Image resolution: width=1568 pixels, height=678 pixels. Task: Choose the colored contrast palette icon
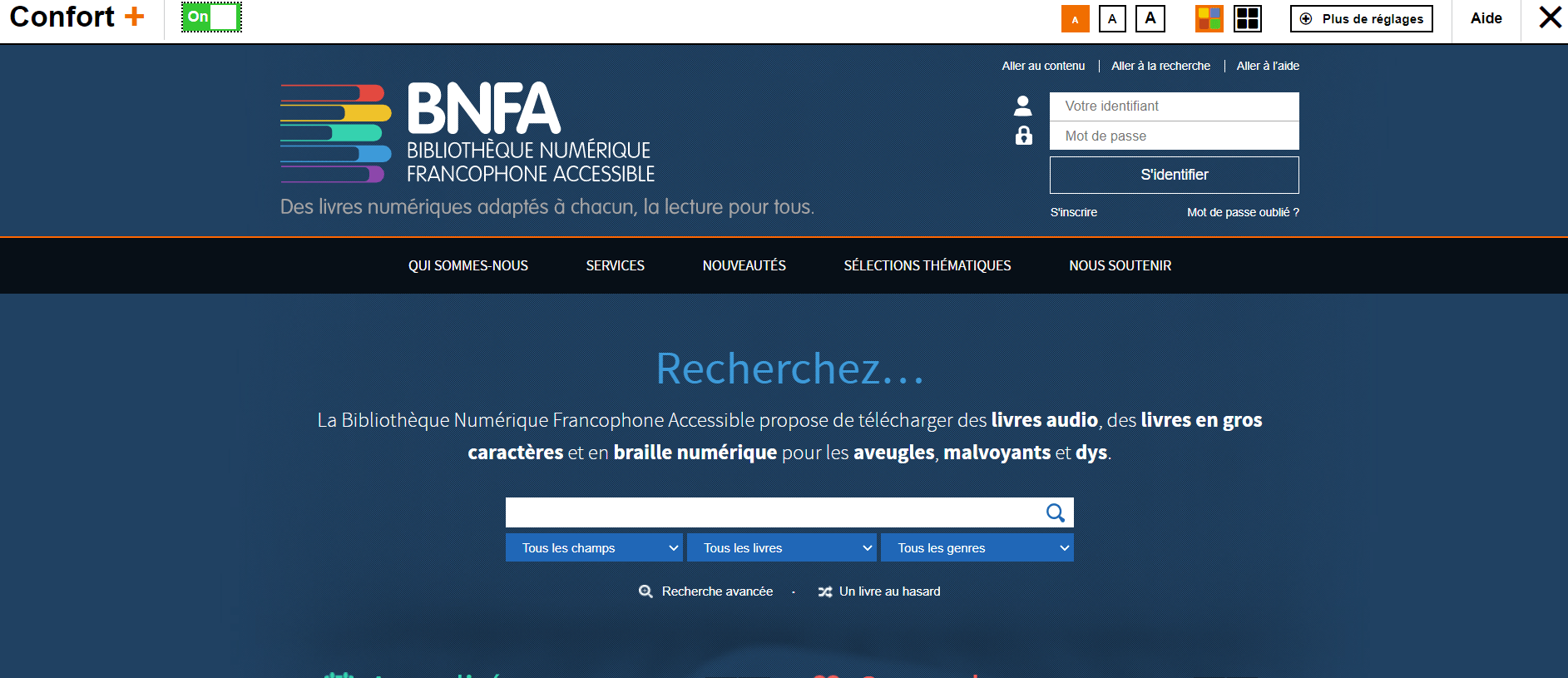click(1209, 18)
